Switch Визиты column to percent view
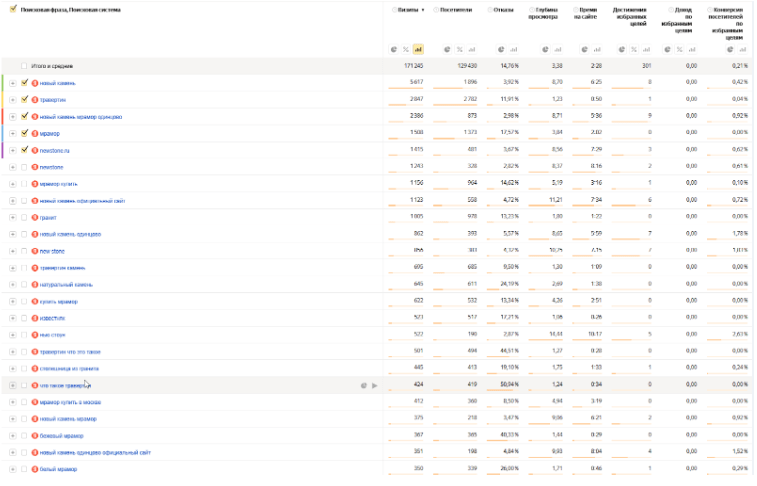The height and width of the screenshot is (486, 757). (x=406, y=49)
